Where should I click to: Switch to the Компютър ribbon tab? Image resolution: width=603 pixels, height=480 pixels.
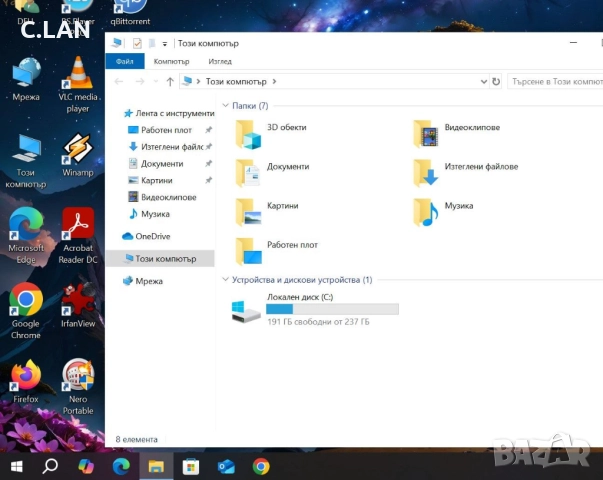(x=171, y=62)
